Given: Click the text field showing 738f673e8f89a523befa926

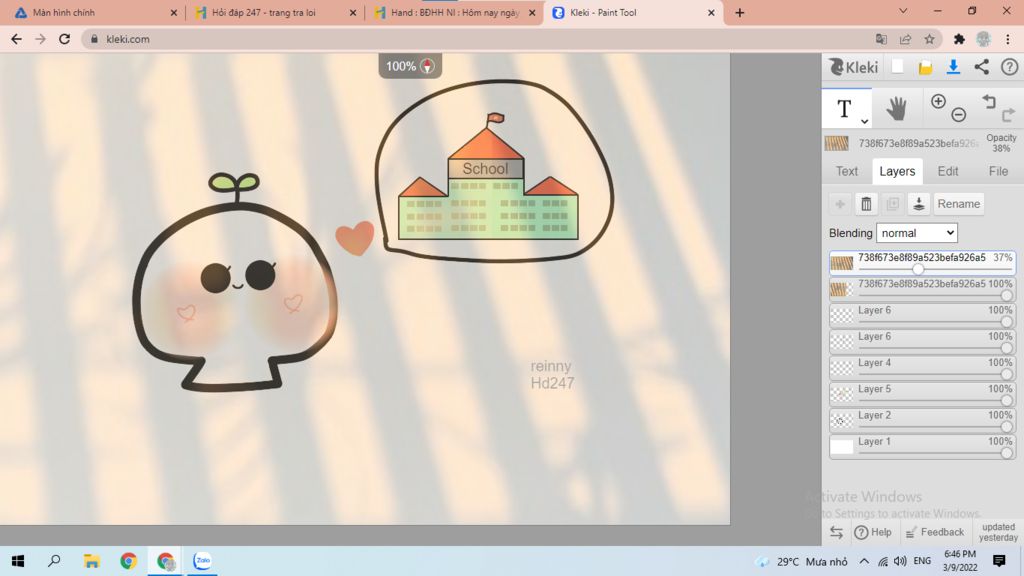Looking at the screenshot, I should (918, 143).
